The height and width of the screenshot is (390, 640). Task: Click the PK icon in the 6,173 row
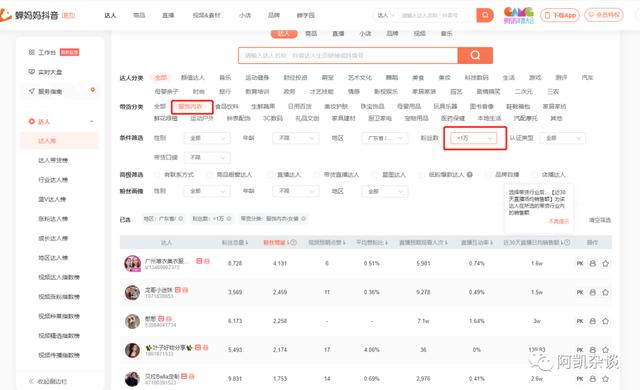click(580, 321)
